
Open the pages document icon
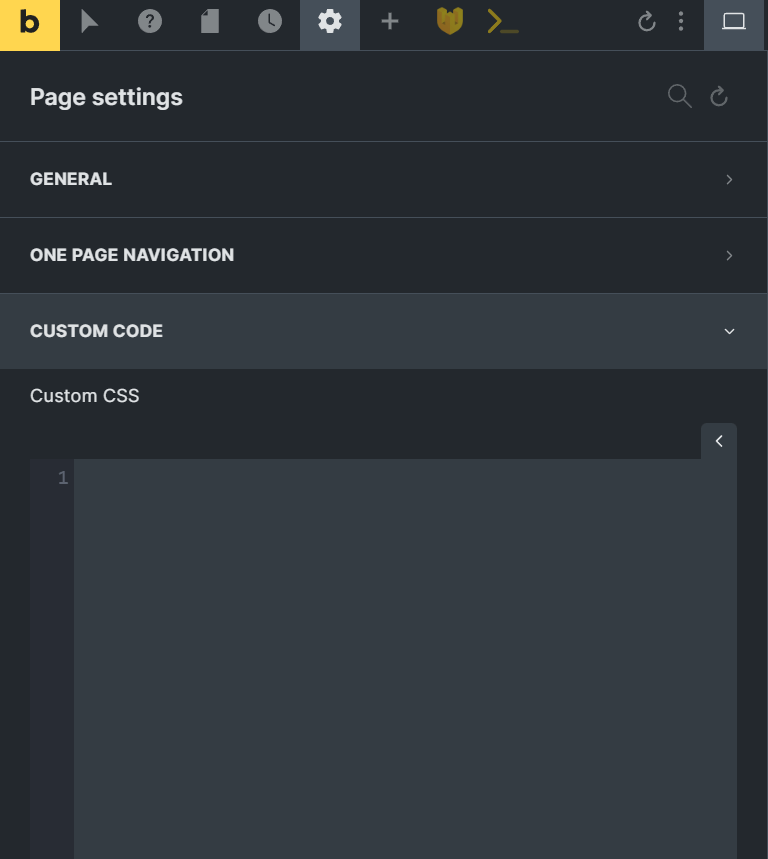[210, 22]
